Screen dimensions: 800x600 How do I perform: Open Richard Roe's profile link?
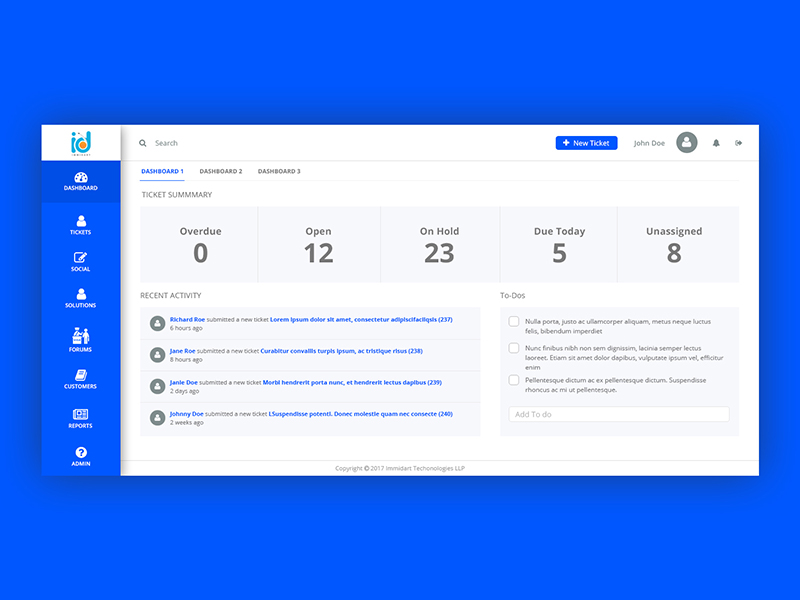(x=187, y=319)
